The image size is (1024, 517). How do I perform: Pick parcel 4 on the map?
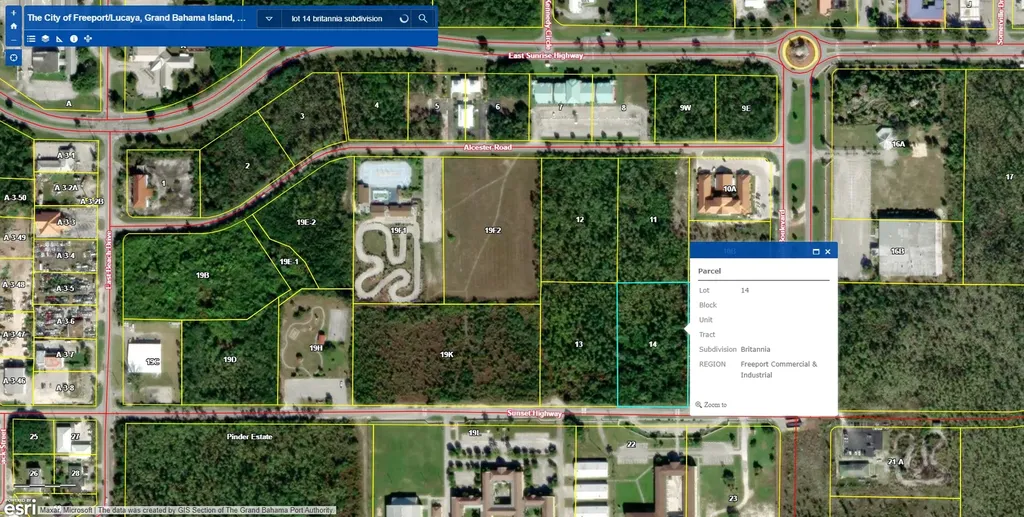click(376, 105)
